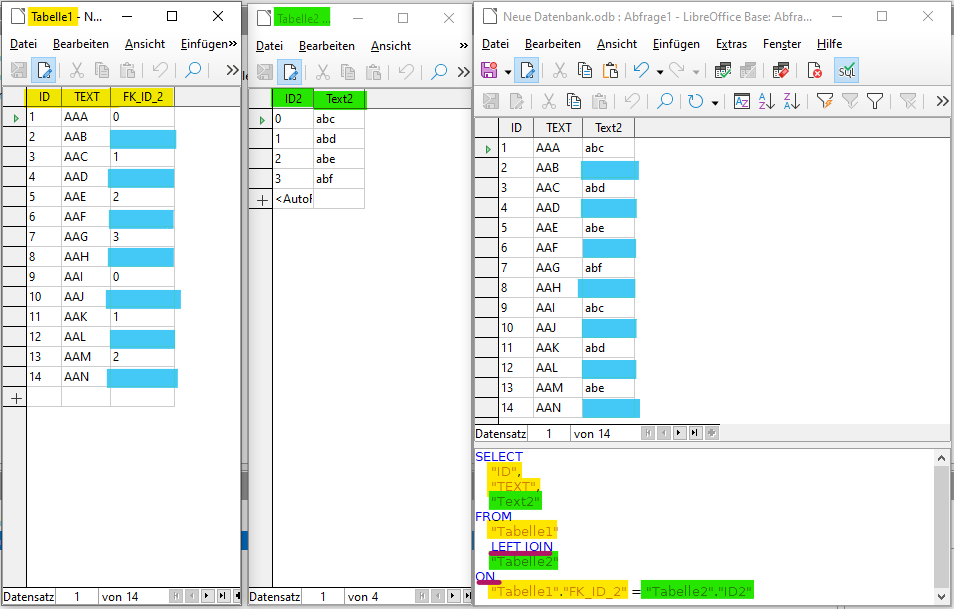Screen dimensions: 954x609
Task: Run the query with the green-check table icon
Action: click(x=723, y=71)
